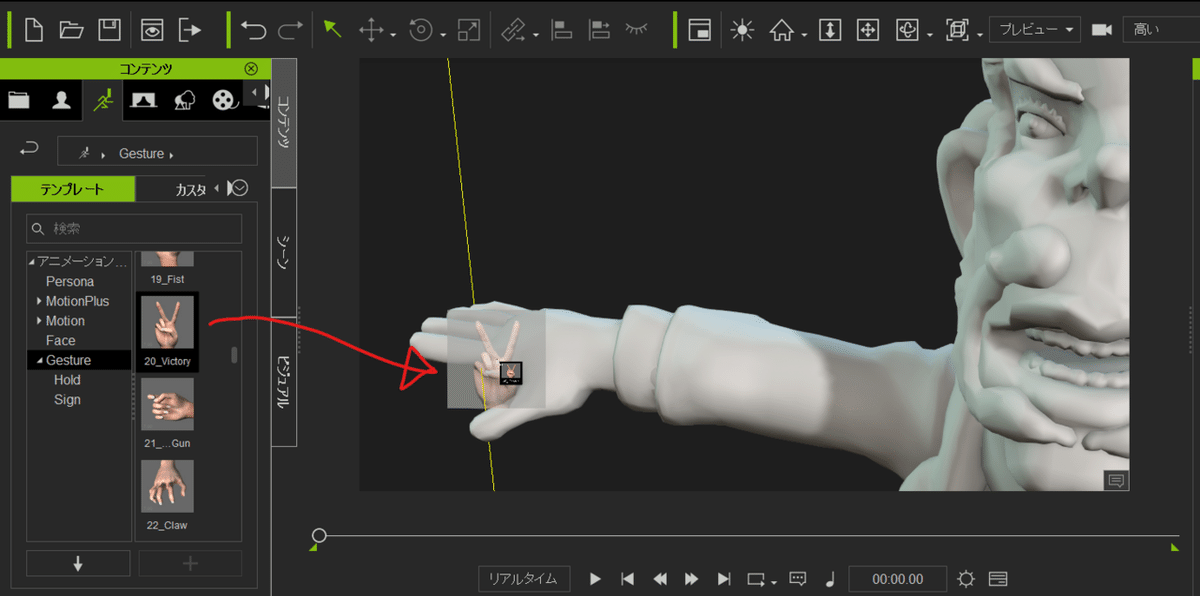This screenshot has width=1200, height=596.
Task: Open project with folder icon
Action: click(x=71, y=30)
